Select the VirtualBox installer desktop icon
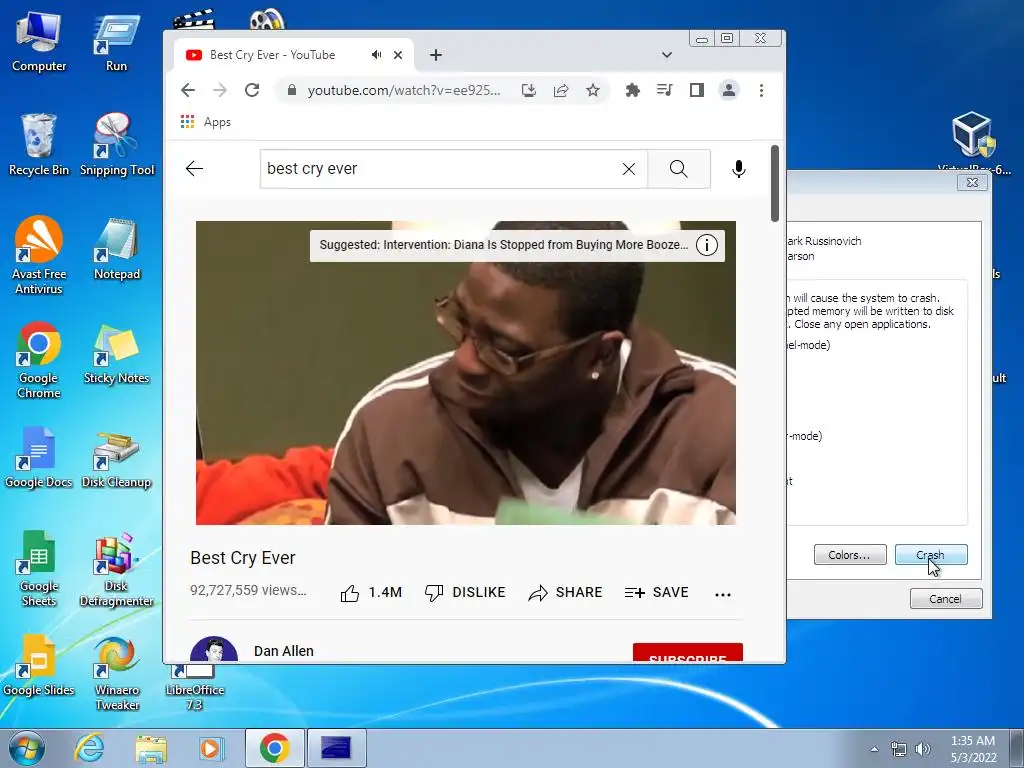The height and width of the screenshot is (768, 1024). coord(973,142)
